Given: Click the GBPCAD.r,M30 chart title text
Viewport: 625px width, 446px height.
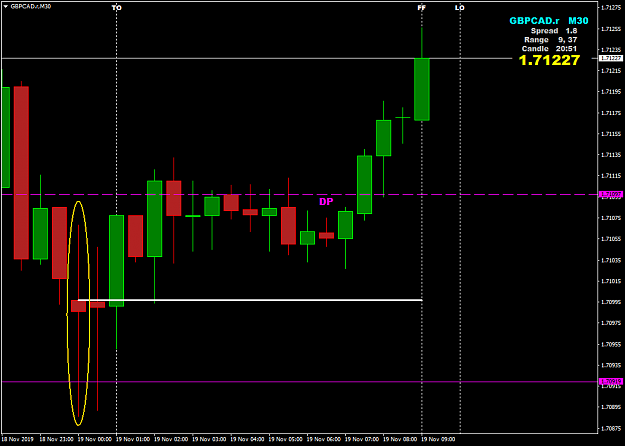Looking at the screenshot, I should click(x=31, y=6).
